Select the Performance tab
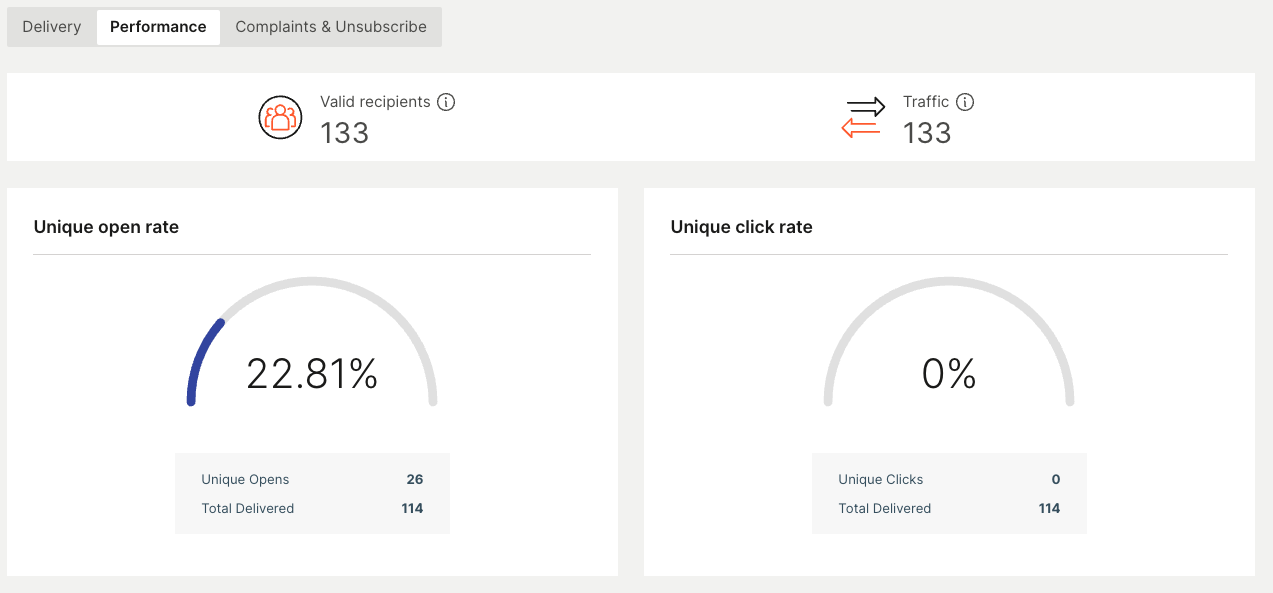The height and width of the screenshot is (593, 1273). 158,27
